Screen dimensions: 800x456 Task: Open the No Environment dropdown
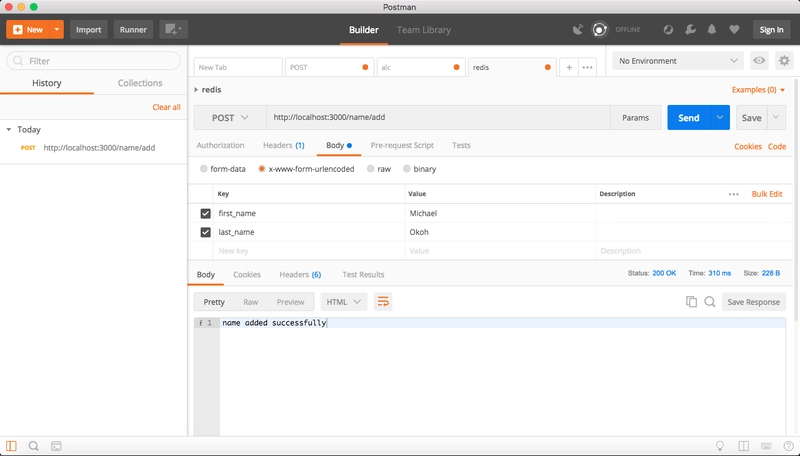[678, 61]
